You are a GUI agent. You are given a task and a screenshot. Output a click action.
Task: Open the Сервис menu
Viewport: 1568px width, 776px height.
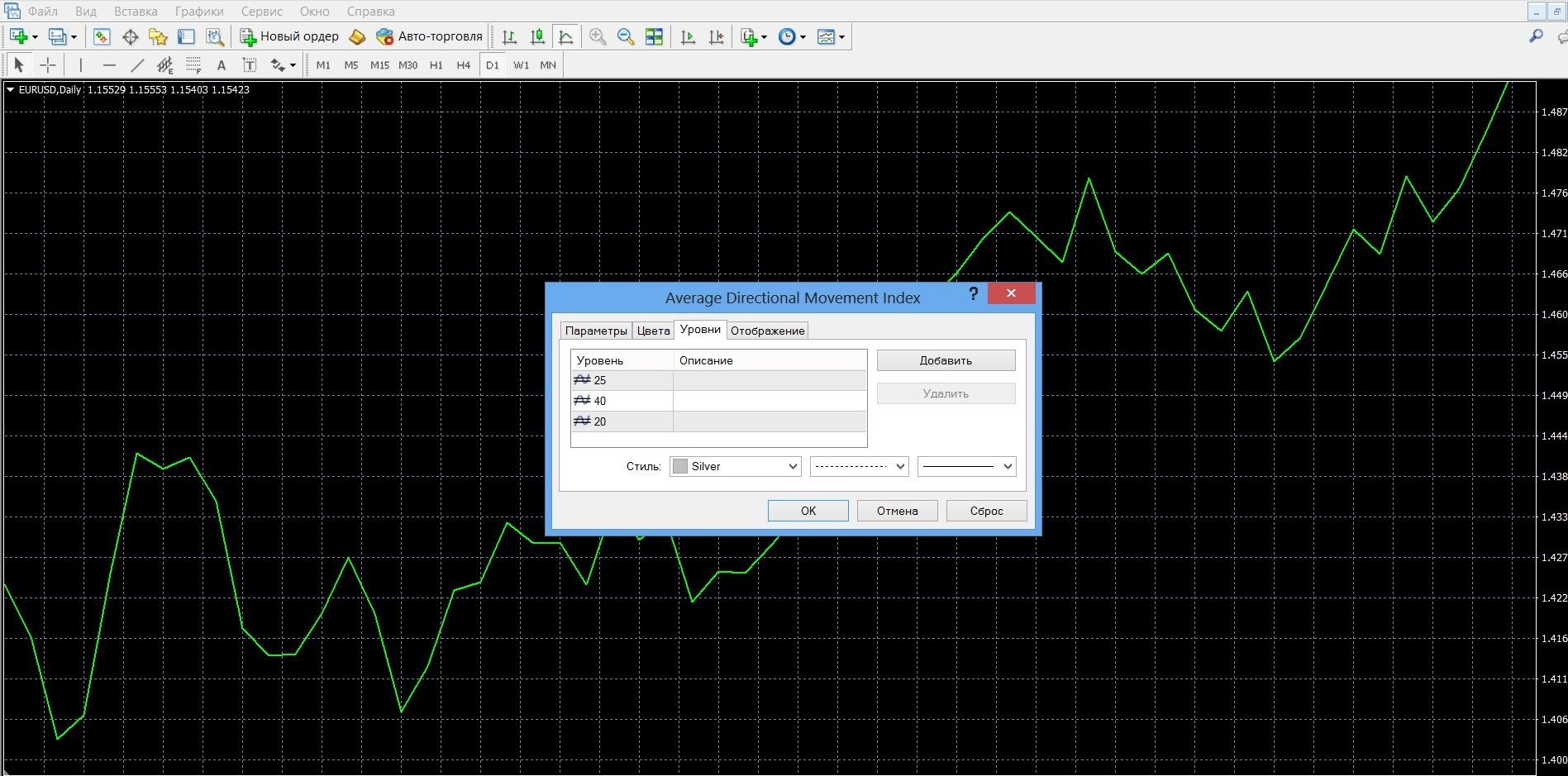pos(262,11)
